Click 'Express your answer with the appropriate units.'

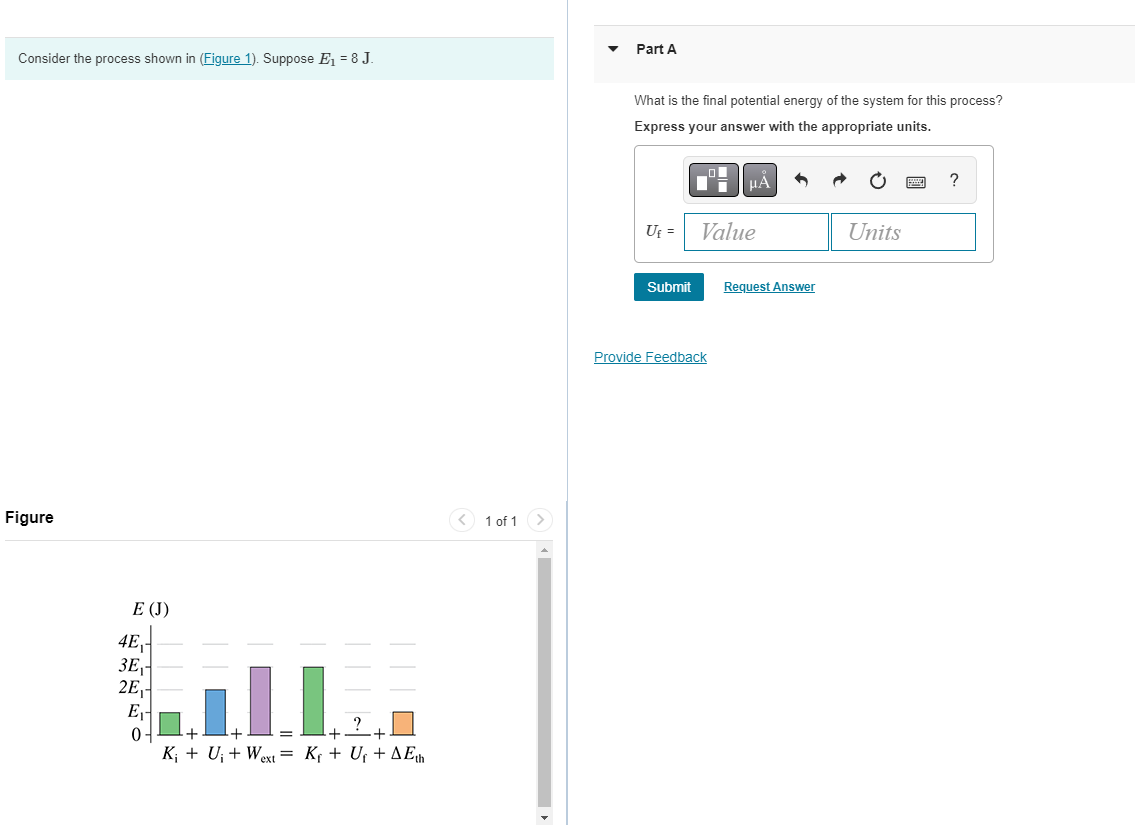point(782,127)
